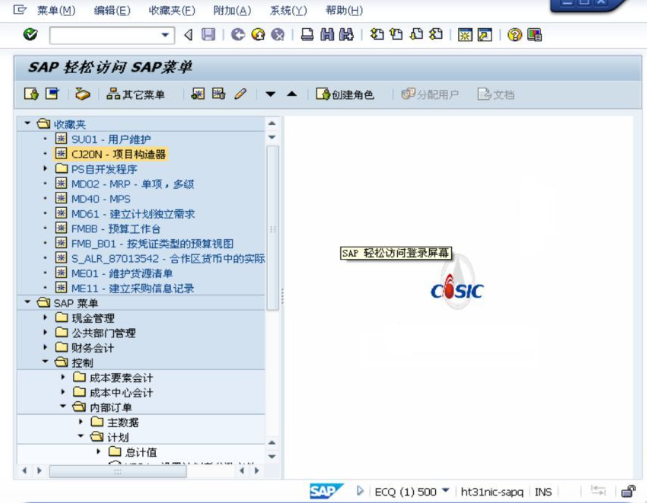Click the Next Page icon
This screenshot has width=647, height=503.
click(x=416, y=34)
